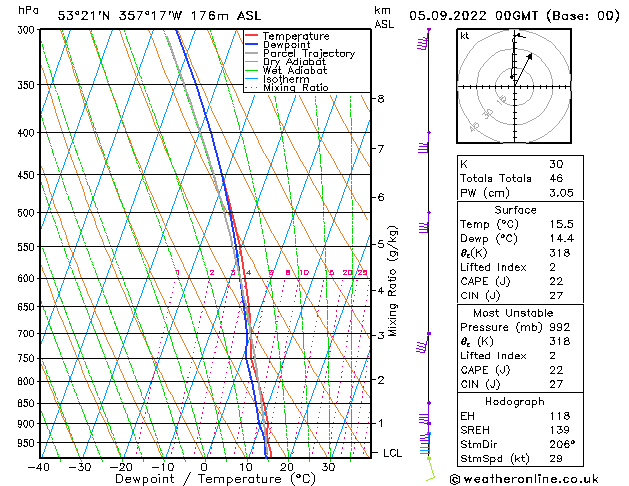This screenshot has width=629, height=486.
Task: Click the Dry Adiabat legend label
Action: coord(294,62)
